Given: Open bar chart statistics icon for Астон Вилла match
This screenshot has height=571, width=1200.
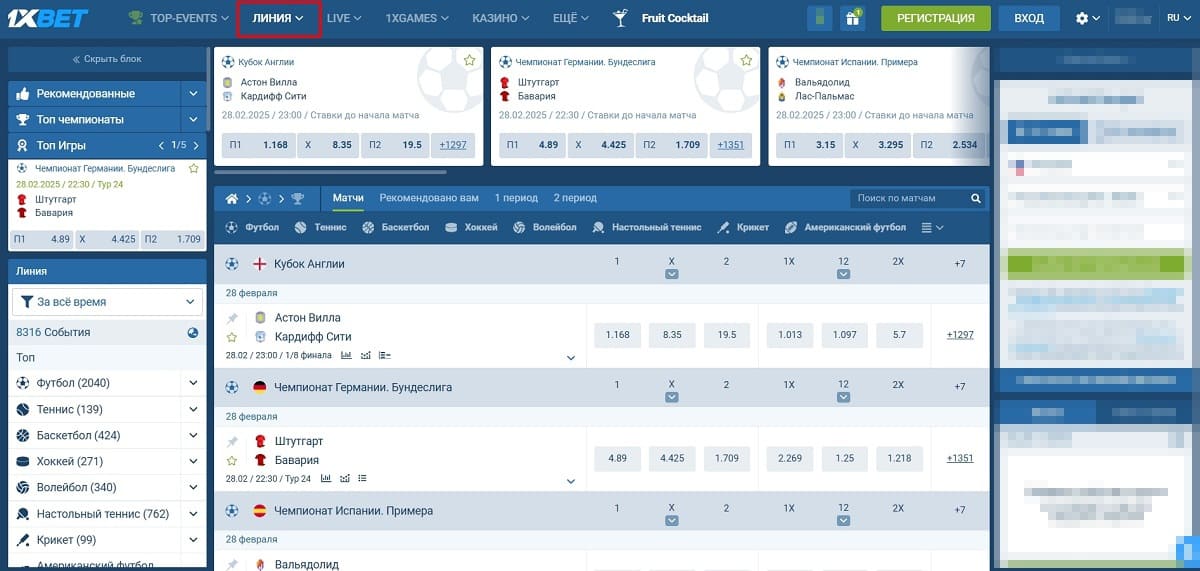Looking at the screenshot, I should point(346,355).
